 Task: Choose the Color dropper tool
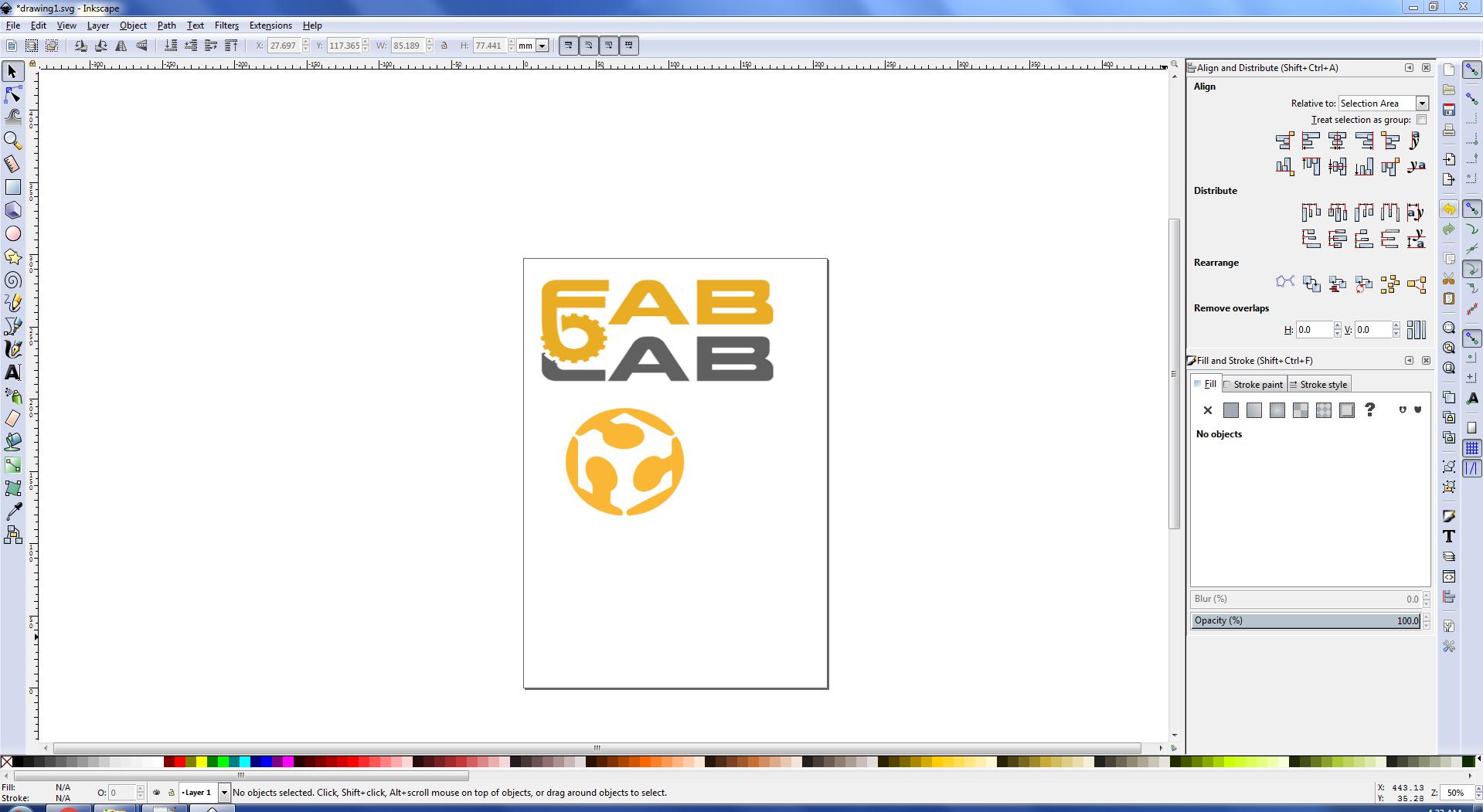tap(13, 511)
